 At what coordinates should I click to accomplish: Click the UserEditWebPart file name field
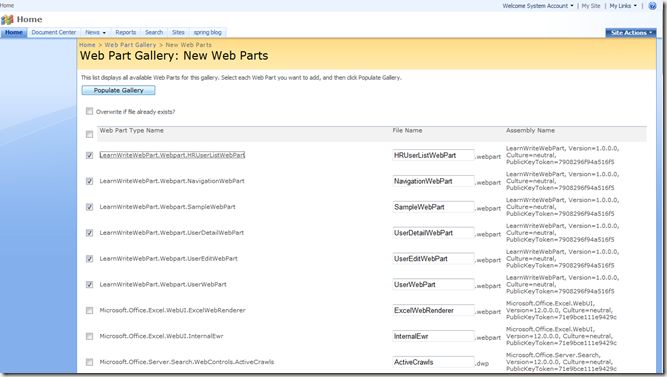pyautogui.click(x=433, y=259)
